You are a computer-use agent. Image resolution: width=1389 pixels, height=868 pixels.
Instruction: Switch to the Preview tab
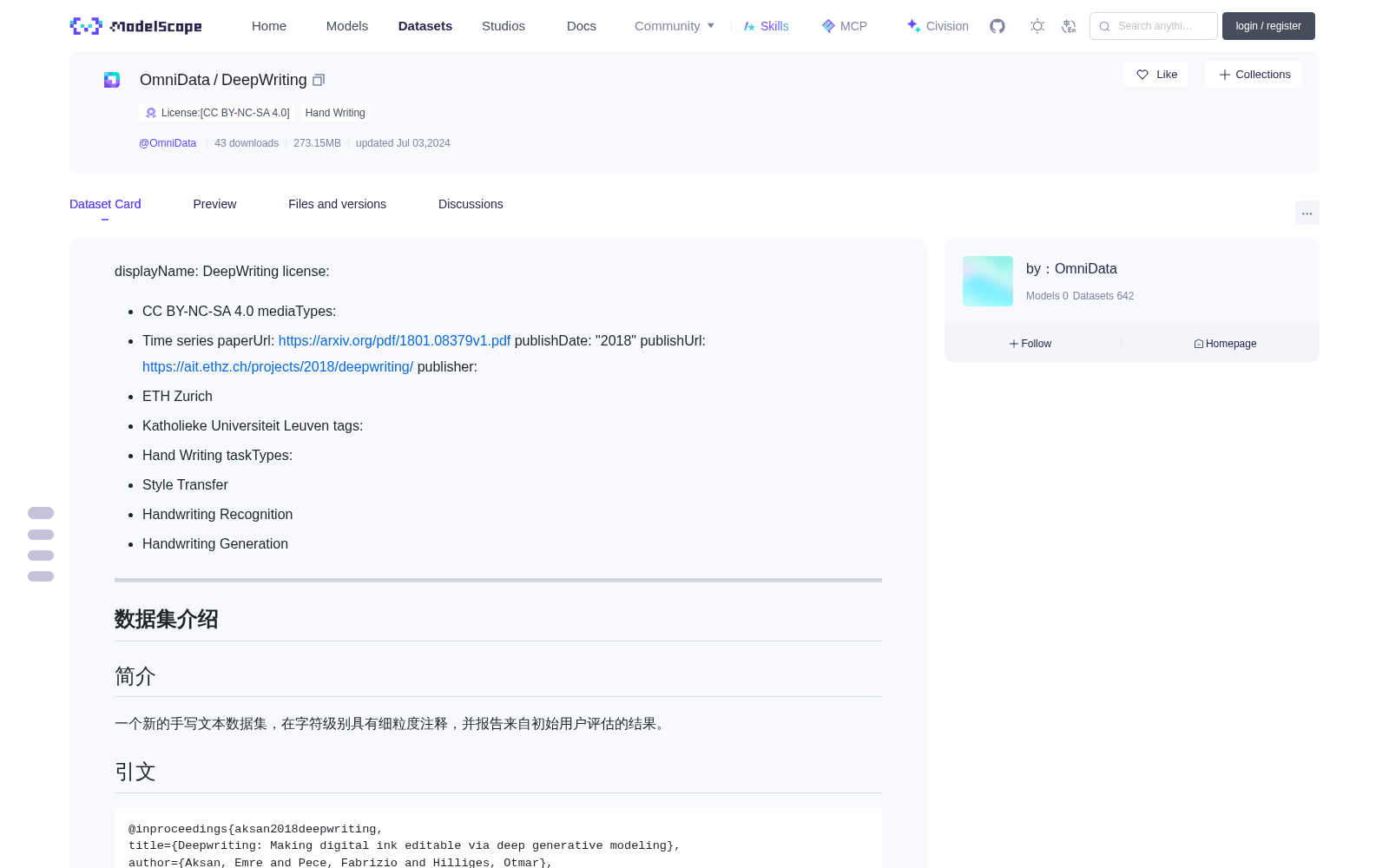[214, 204]
